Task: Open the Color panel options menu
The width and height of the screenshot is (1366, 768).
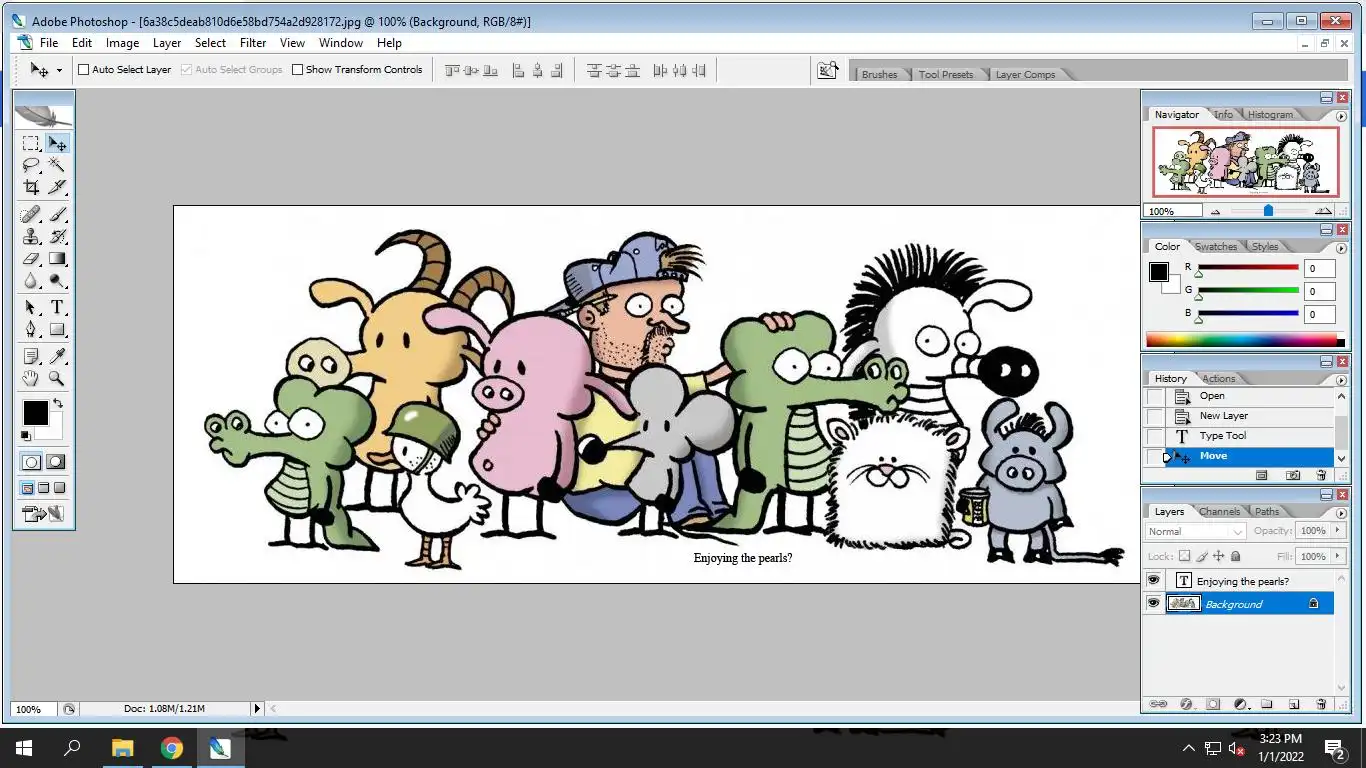Action: click(x=1340, y=249)
